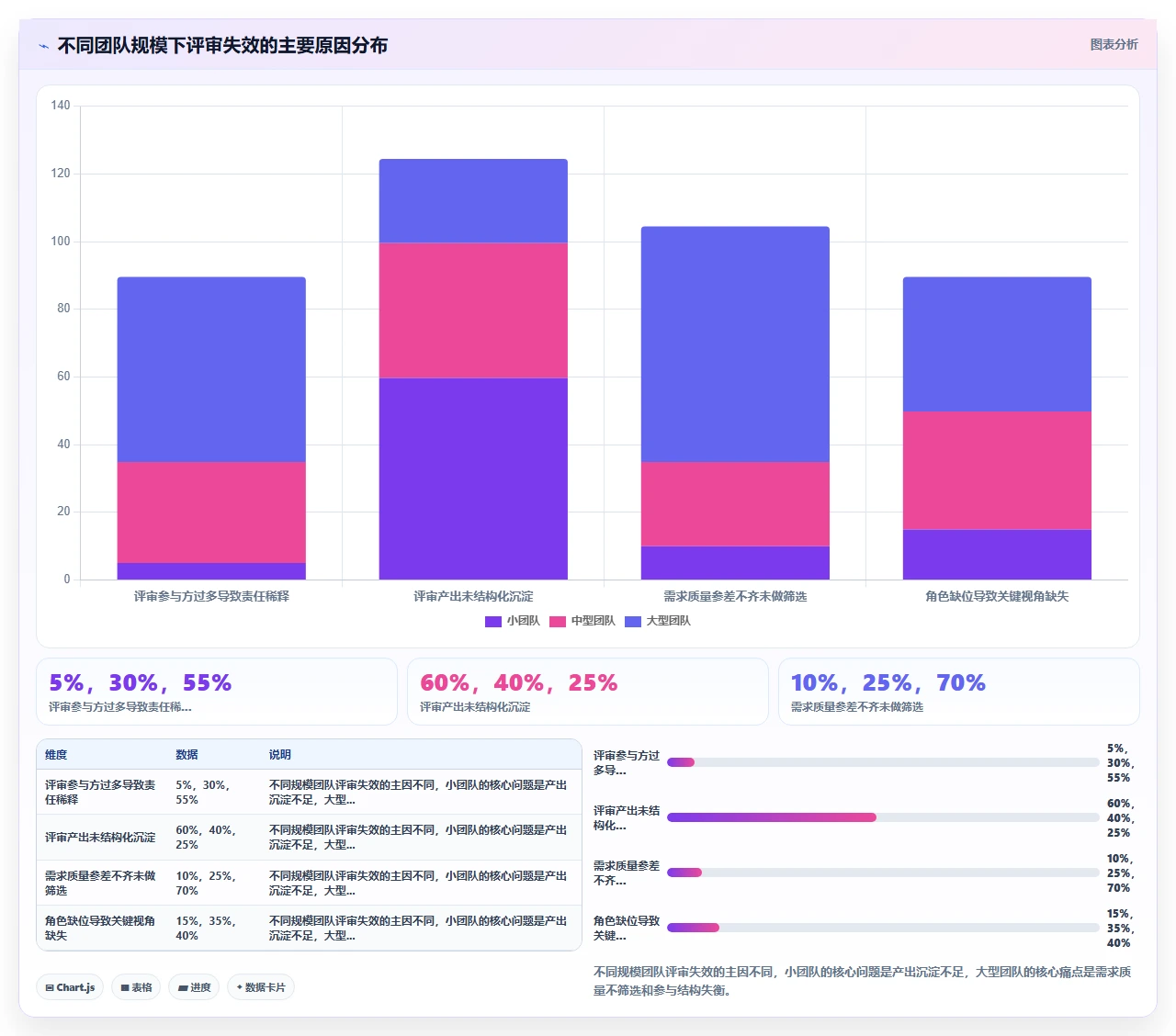1176x1036 pixels.
Task: Toggle the 小团队 legend color box
Action: click(493, 622)
